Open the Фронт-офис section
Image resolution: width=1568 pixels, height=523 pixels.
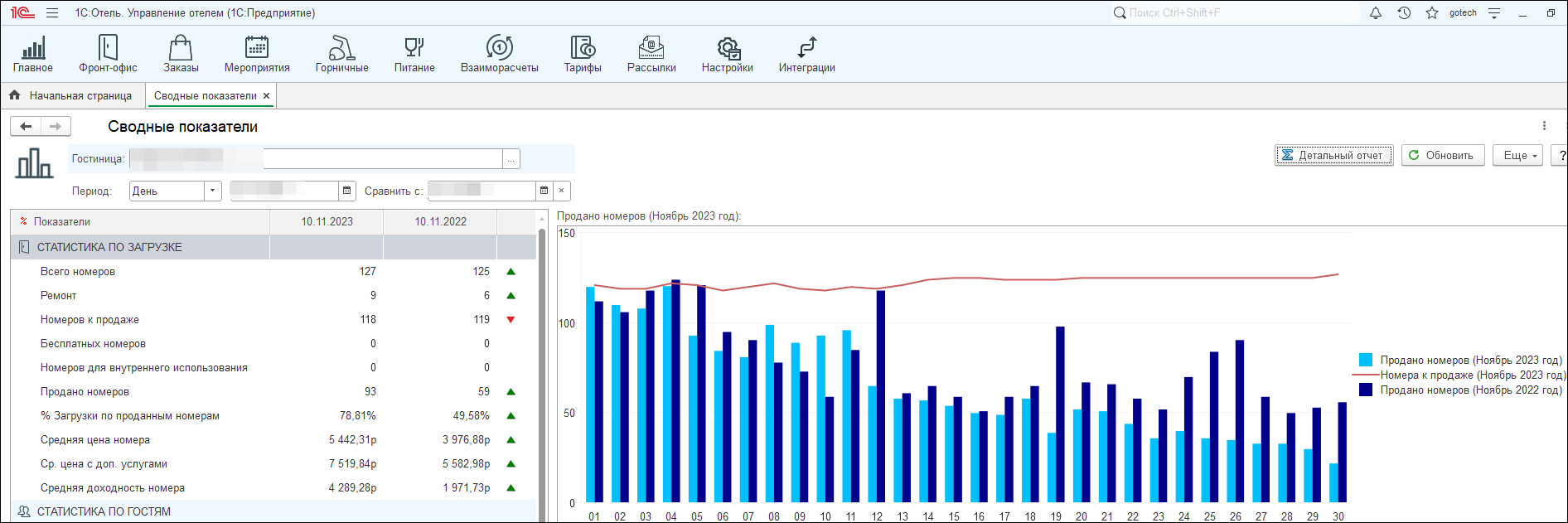coord(108,54)
